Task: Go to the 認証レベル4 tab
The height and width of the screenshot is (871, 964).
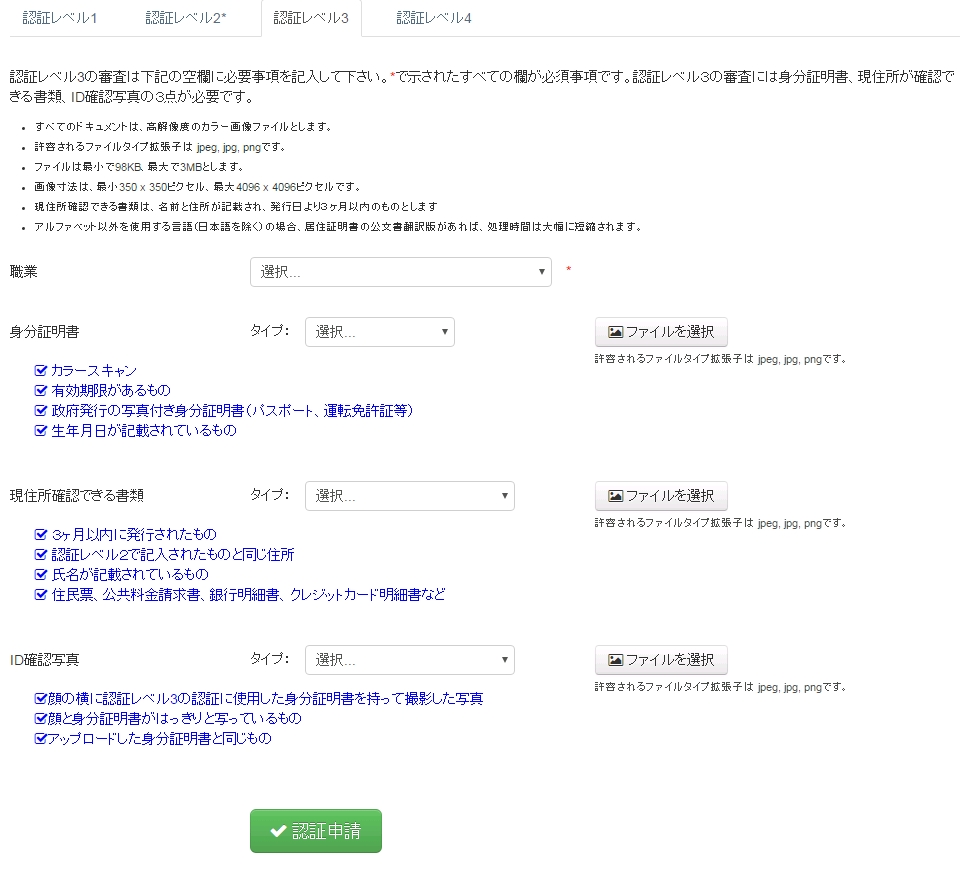Action: click(434, 18)
